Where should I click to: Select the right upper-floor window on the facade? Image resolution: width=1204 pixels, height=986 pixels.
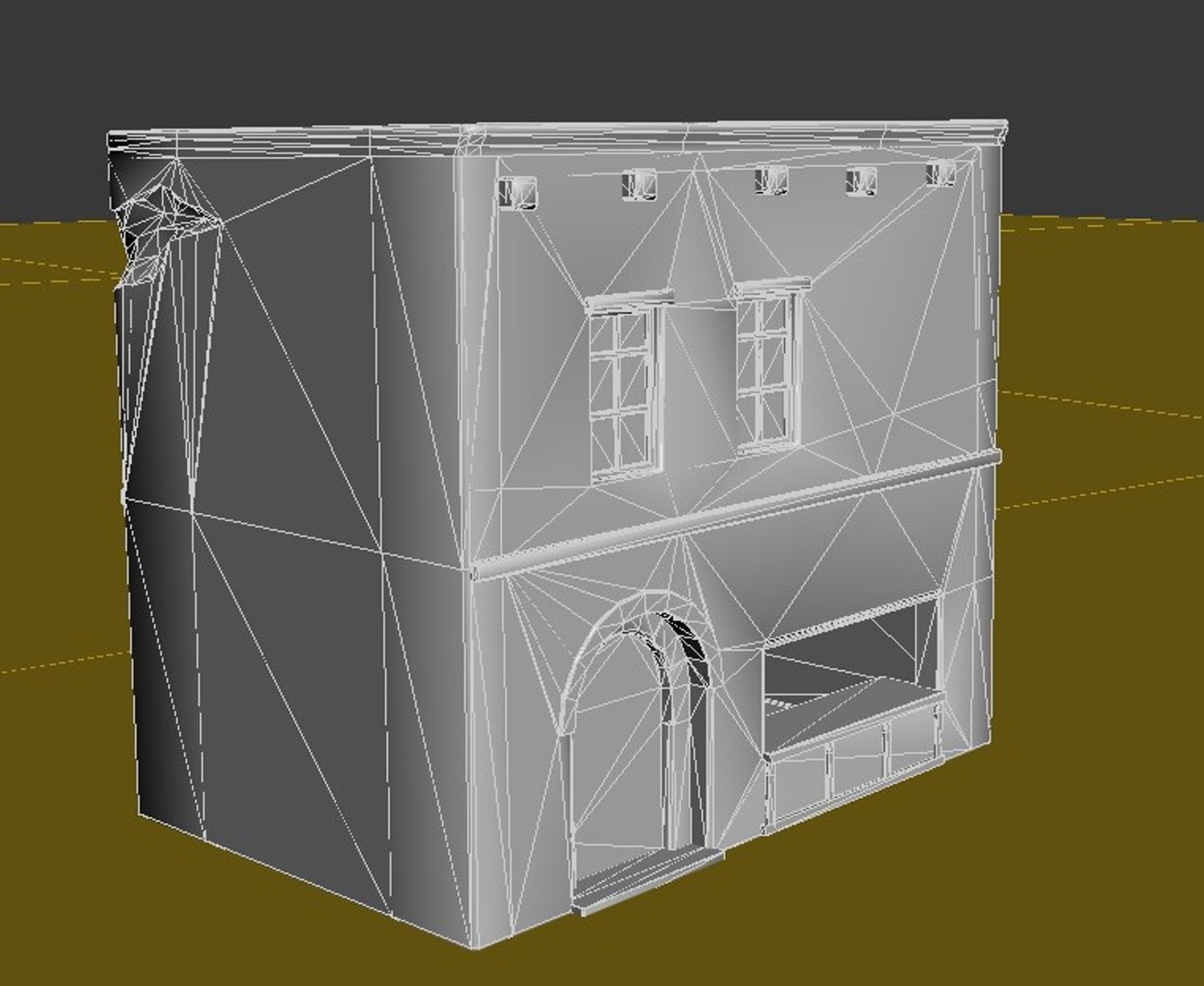(770, 366)
